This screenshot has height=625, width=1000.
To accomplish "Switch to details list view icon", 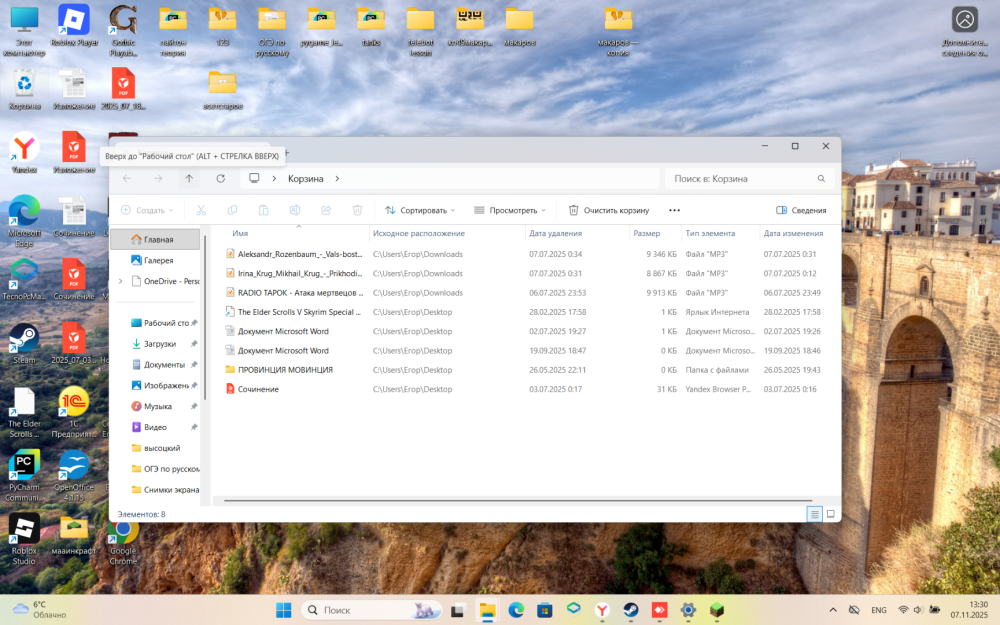I will tap(814, 514).
